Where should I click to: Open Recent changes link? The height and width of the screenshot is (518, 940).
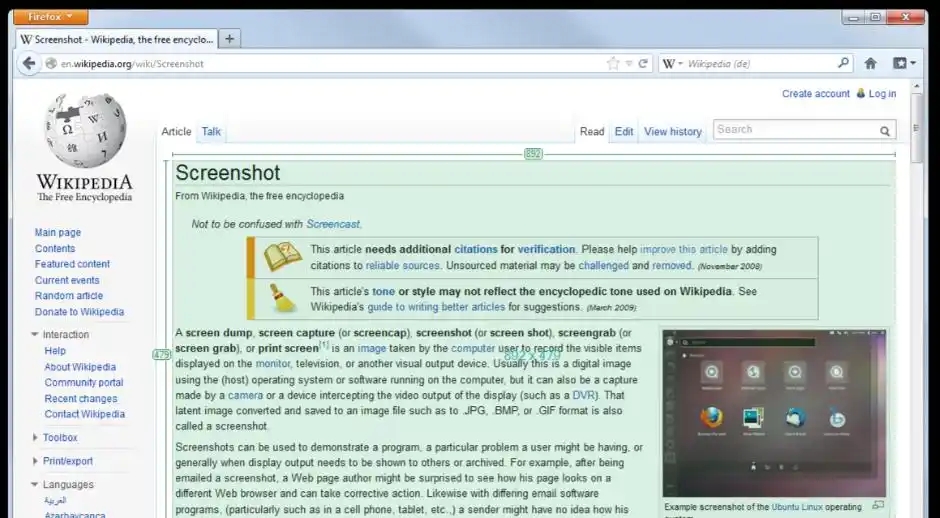tap(80, 399)
